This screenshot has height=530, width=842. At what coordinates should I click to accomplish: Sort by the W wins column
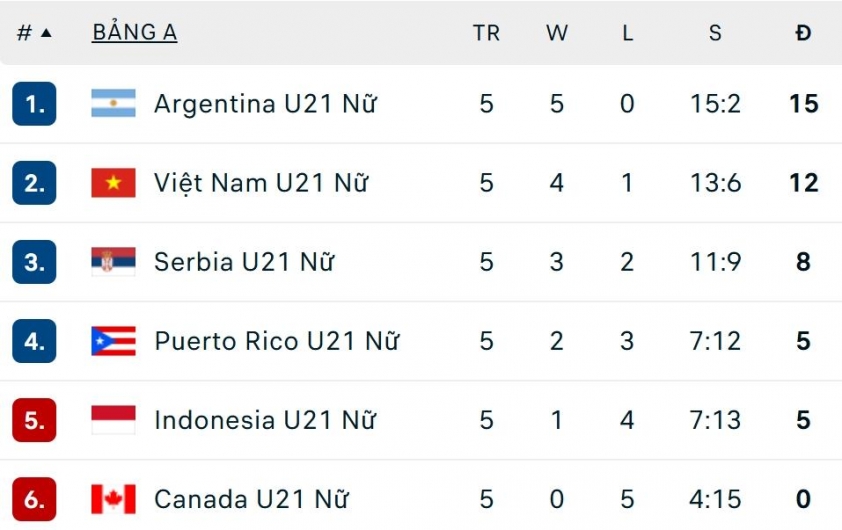(557, 33)
